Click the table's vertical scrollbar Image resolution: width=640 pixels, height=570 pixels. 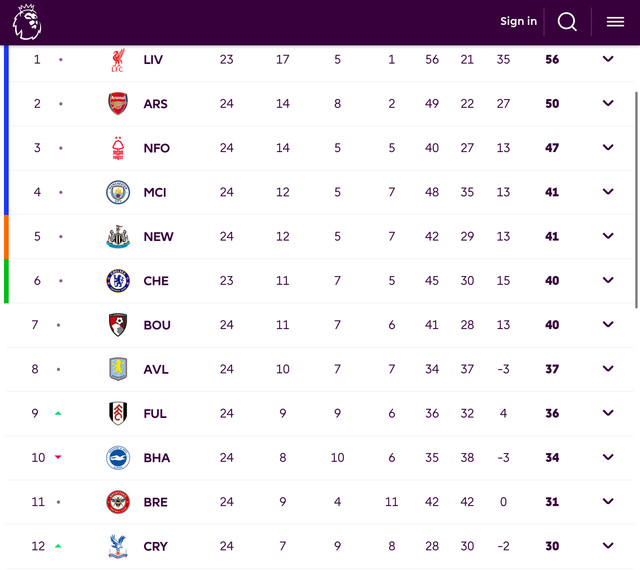point(636,200)
